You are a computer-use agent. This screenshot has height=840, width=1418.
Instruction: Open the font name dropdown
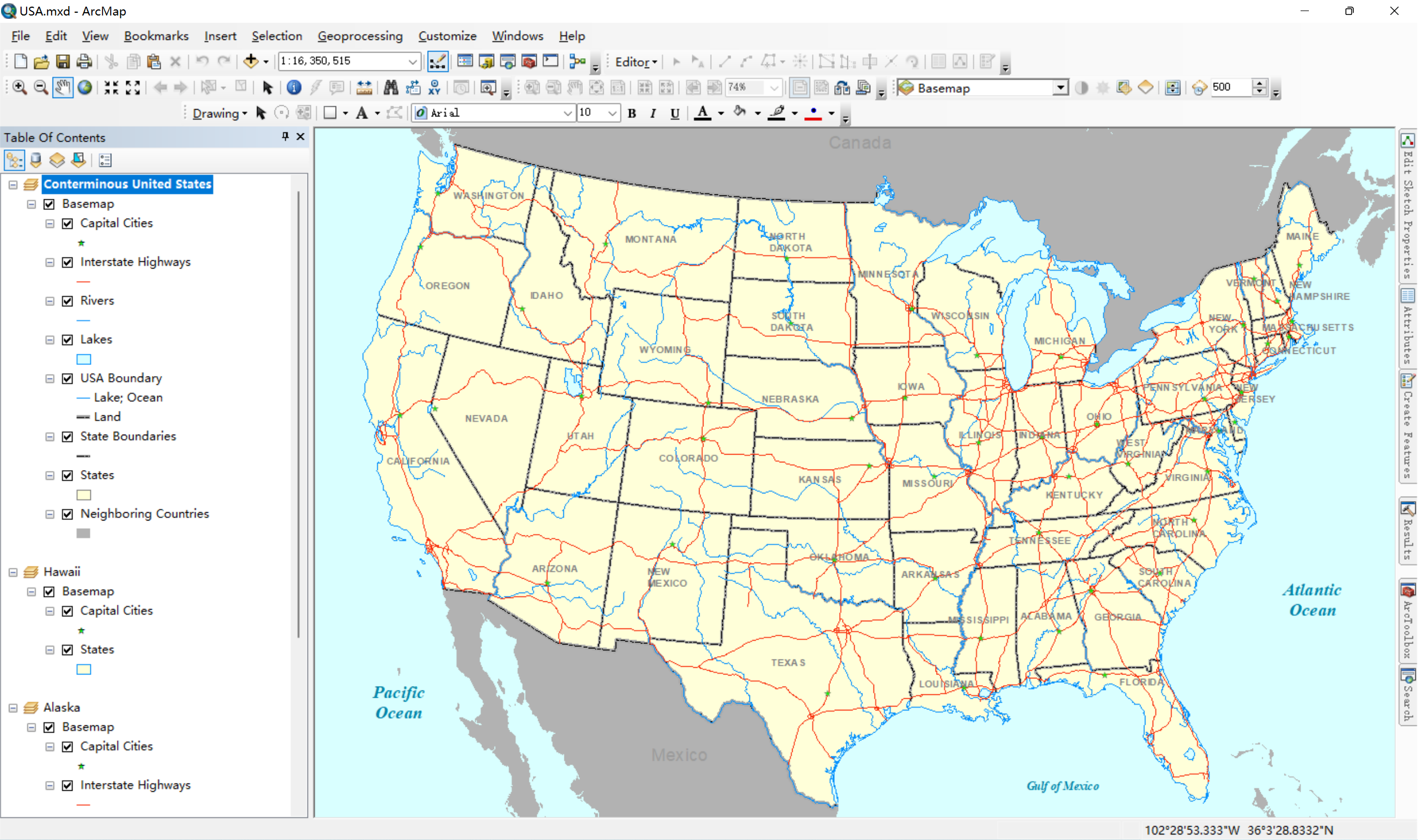click(x=567, y=113)
